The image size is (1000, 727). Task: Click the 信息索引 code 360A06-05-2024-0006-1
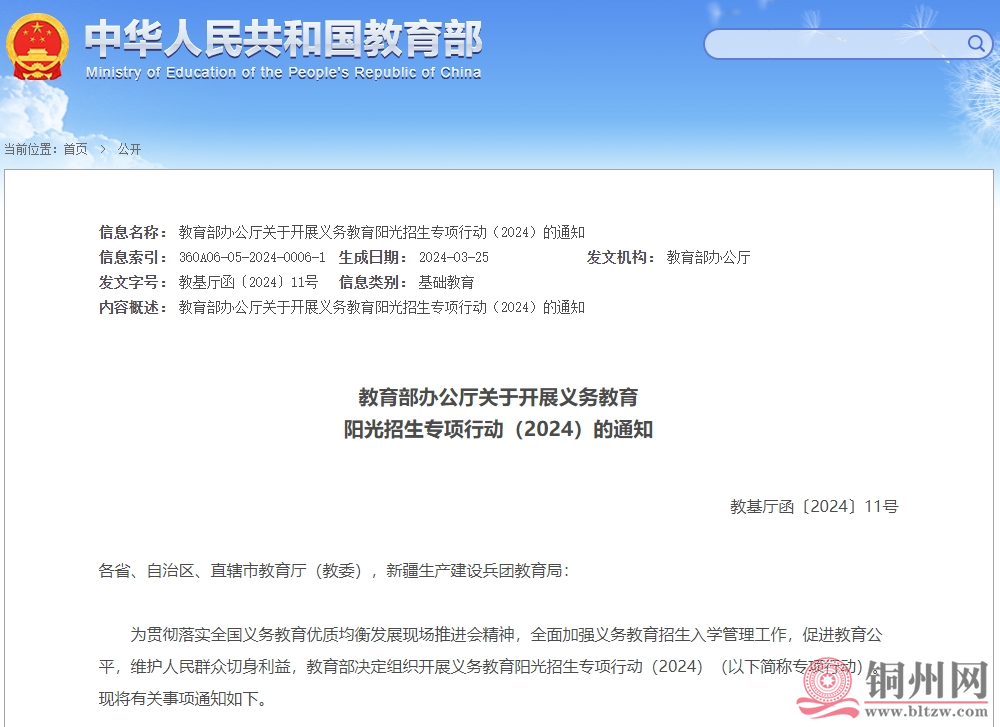(250, 257)
